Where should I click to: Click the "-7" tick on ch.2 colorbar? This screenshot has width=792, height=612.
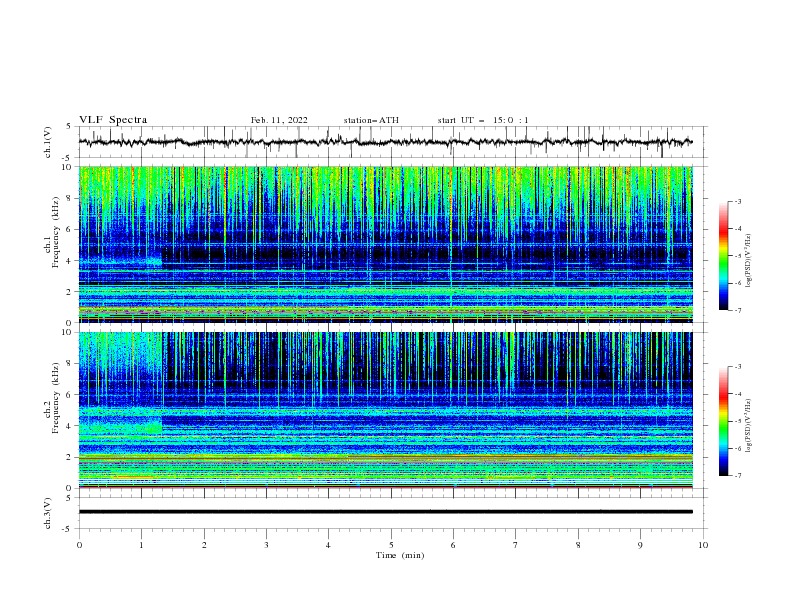coord(737,476)
